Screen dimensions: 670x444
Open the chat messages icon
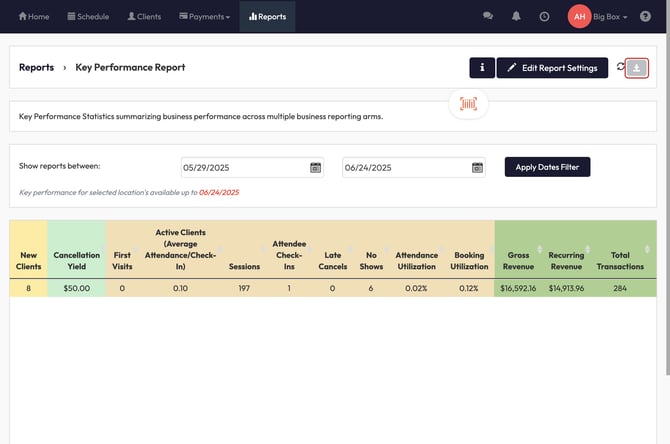tap(488, 17)
